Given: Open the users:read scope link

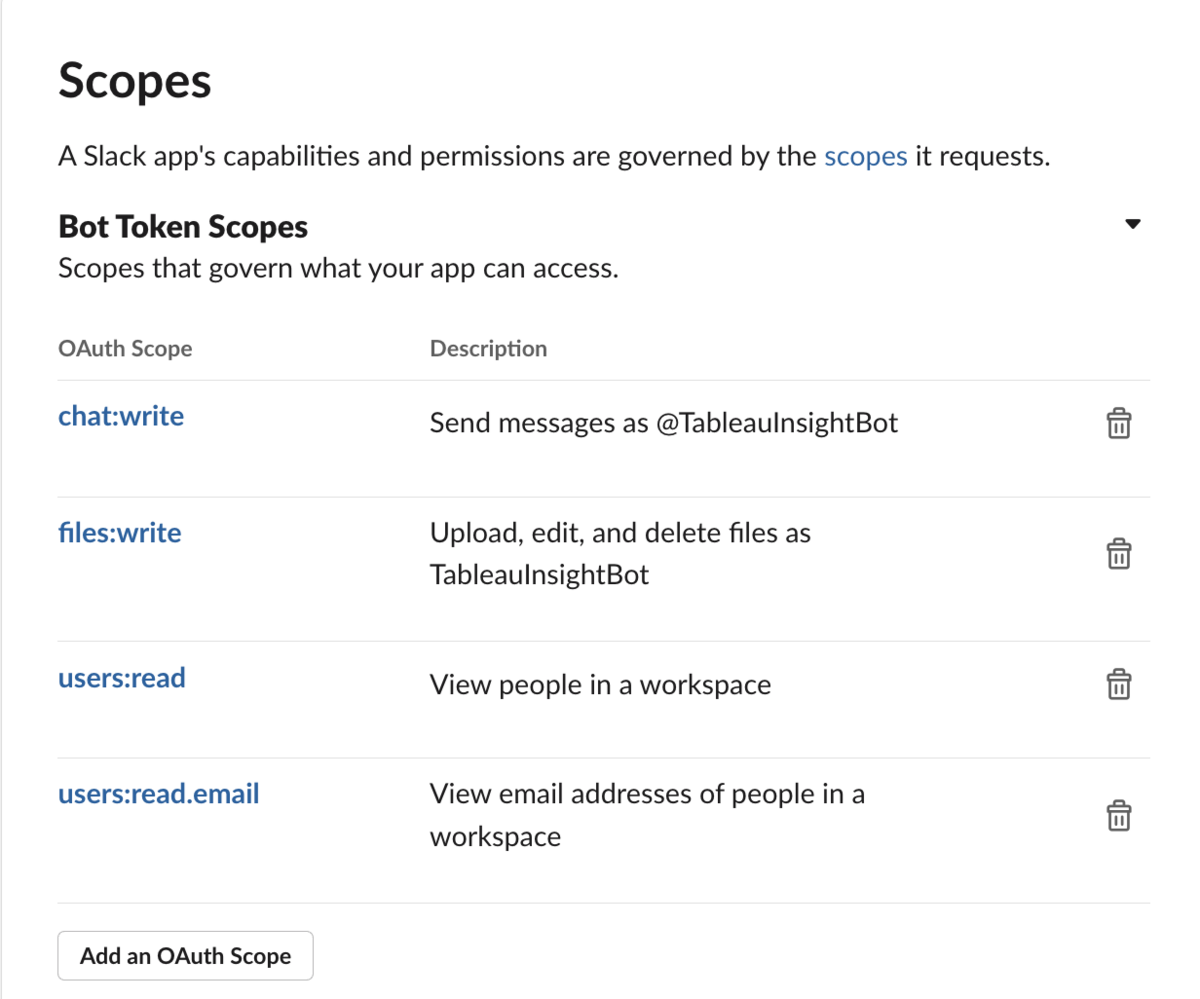Looking at the screenshot, I should pos(122,678).
